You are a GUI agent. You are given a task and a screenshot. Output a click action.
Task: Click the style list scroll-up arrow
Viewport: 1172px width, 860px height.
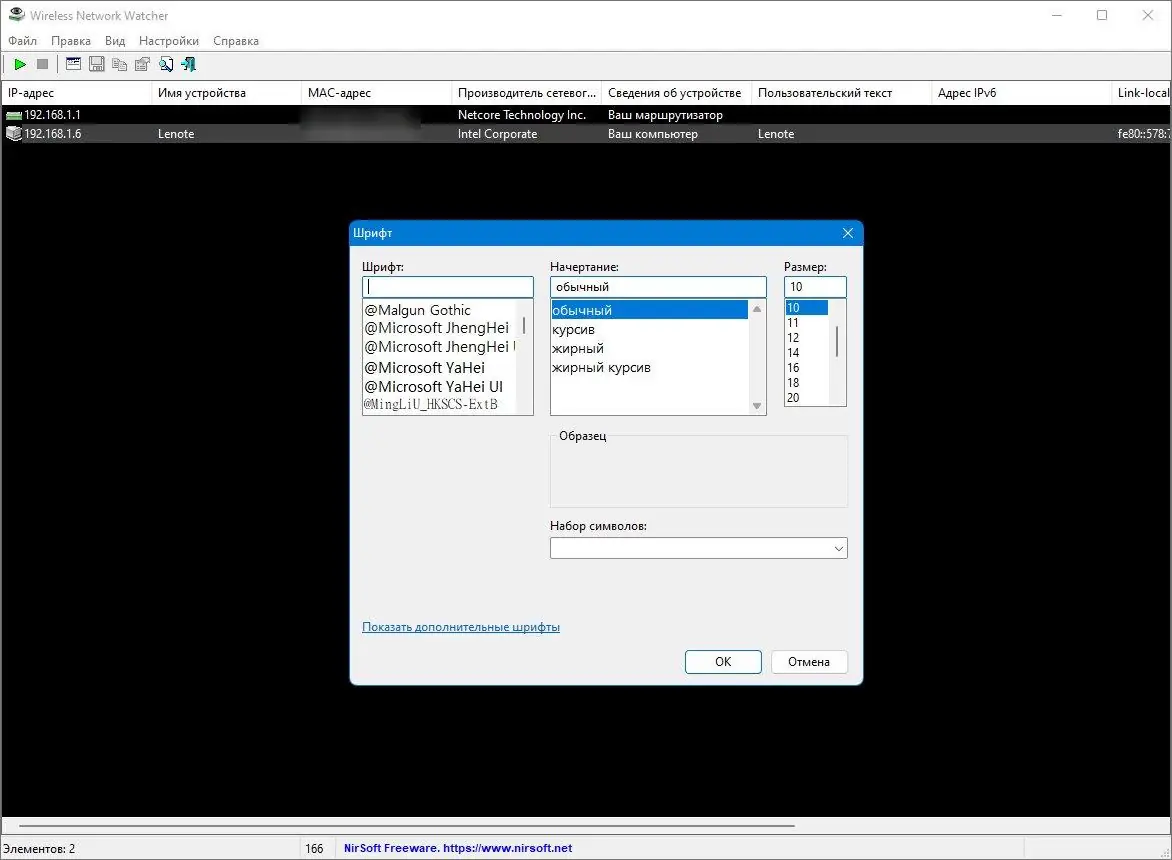(x=757, y=309)
